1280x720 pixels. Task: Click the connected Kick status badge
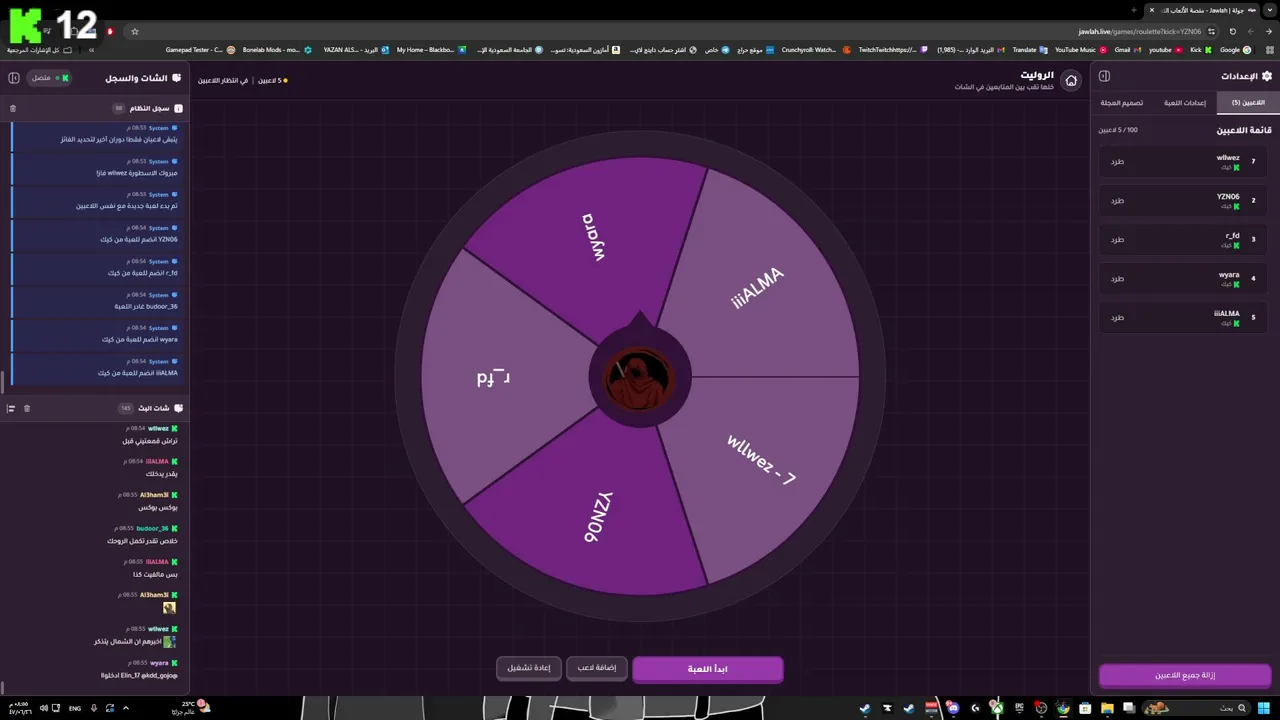pyautogui.click(x=50, y=77)
